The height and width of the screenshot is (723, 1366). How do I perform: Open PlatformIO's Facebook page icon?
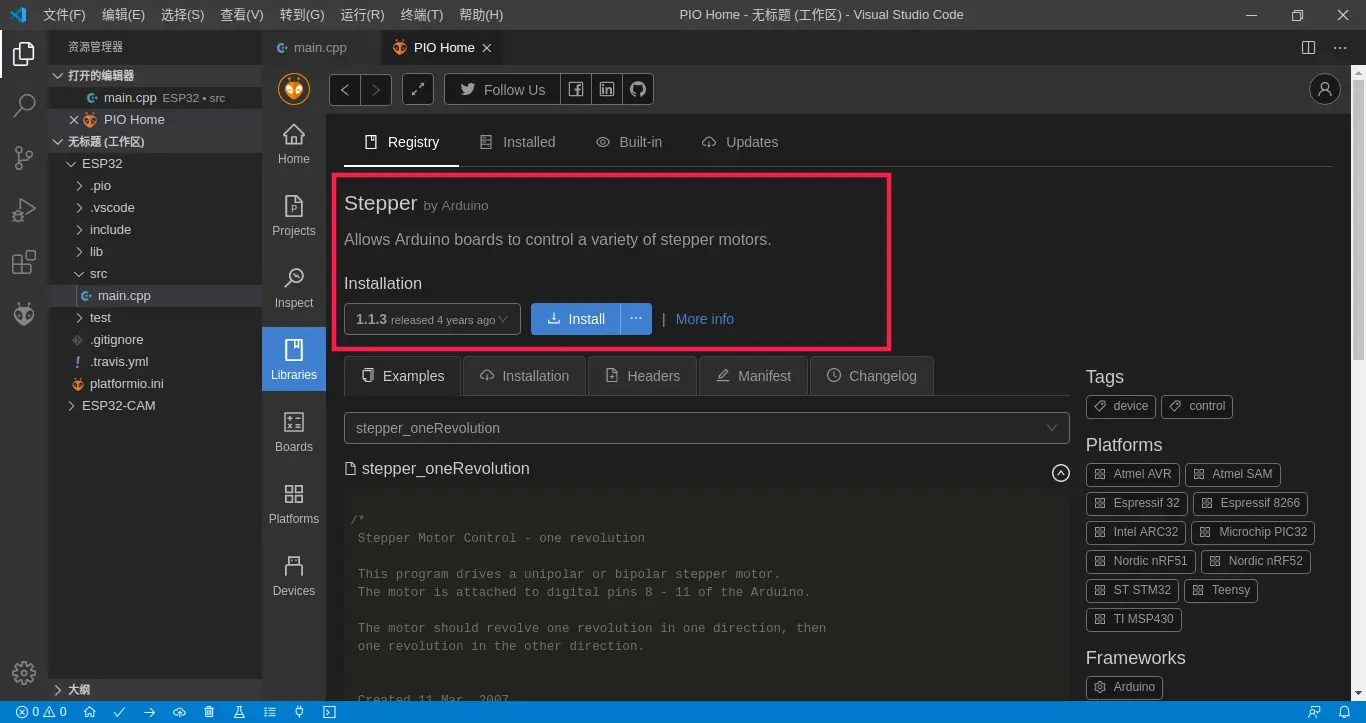tap(576, 90)
